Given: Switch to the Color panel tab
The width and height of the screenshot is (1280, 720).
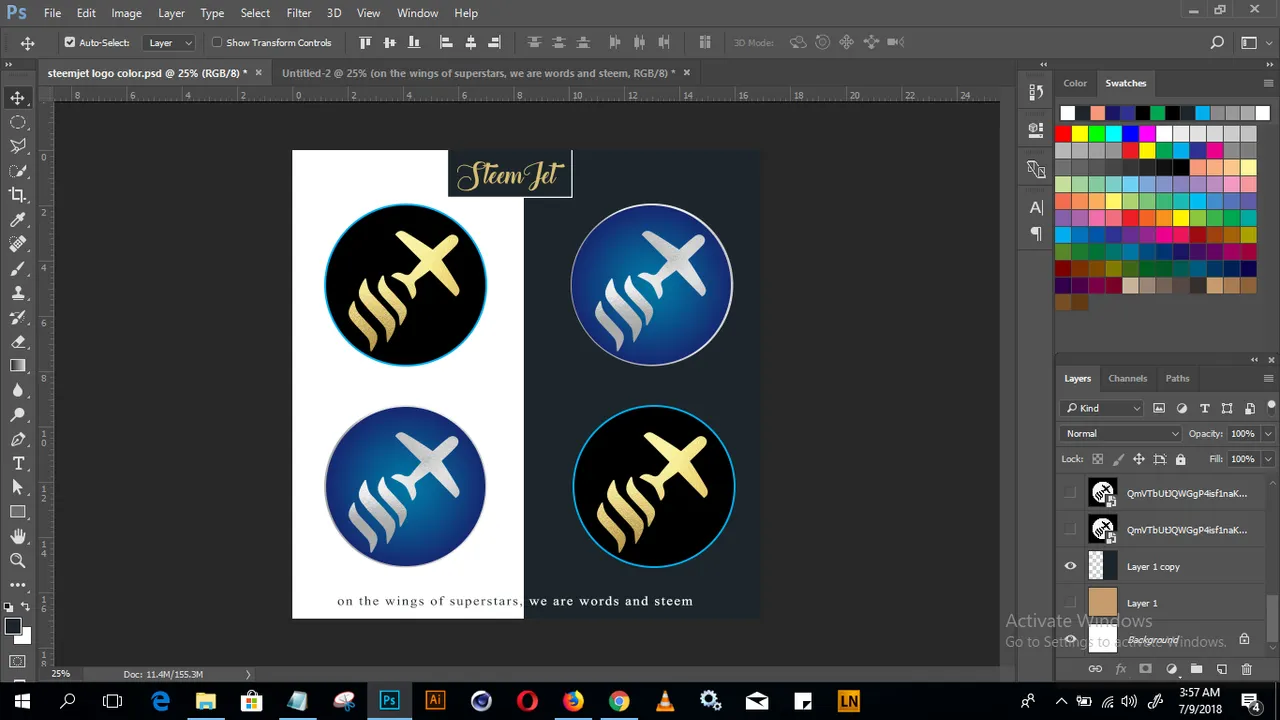Looking at the screenshot, I should point(1075,83).
